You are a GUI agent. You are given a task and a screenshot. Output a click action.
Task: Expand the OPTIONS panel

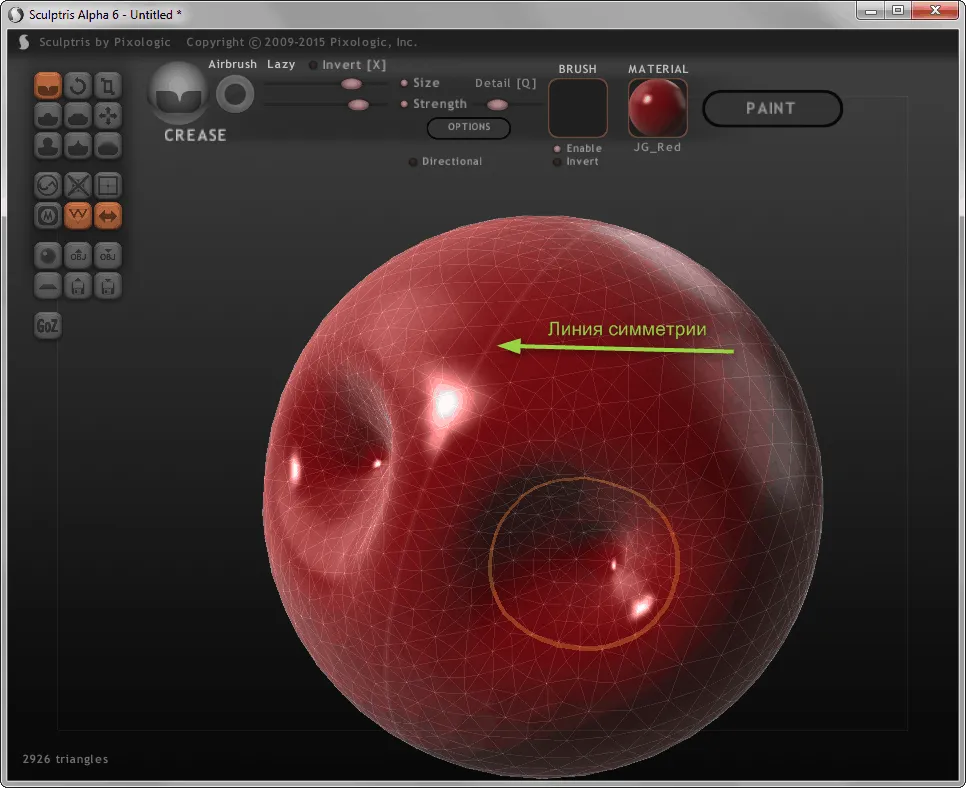tap(469, 128)
